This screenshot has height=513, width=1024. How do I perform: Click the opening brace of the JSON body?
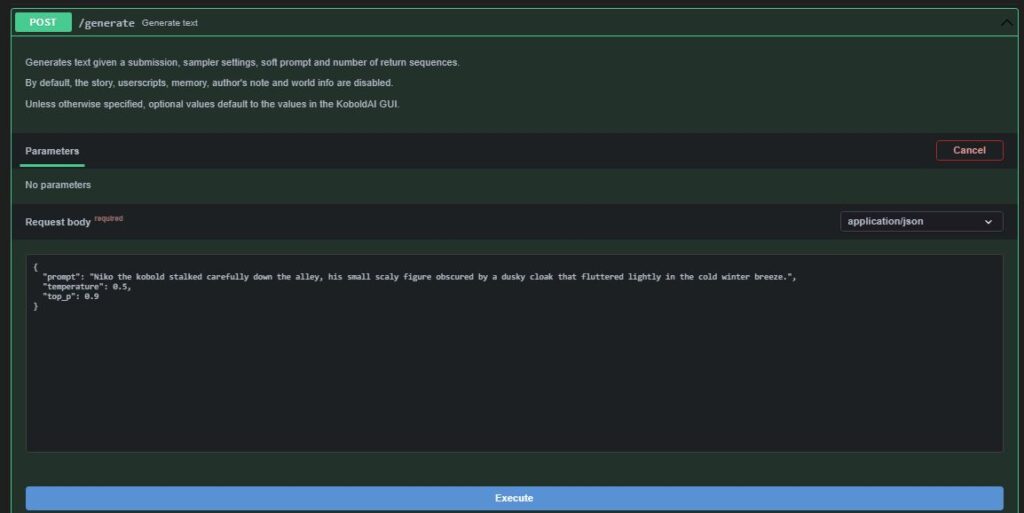35,267
